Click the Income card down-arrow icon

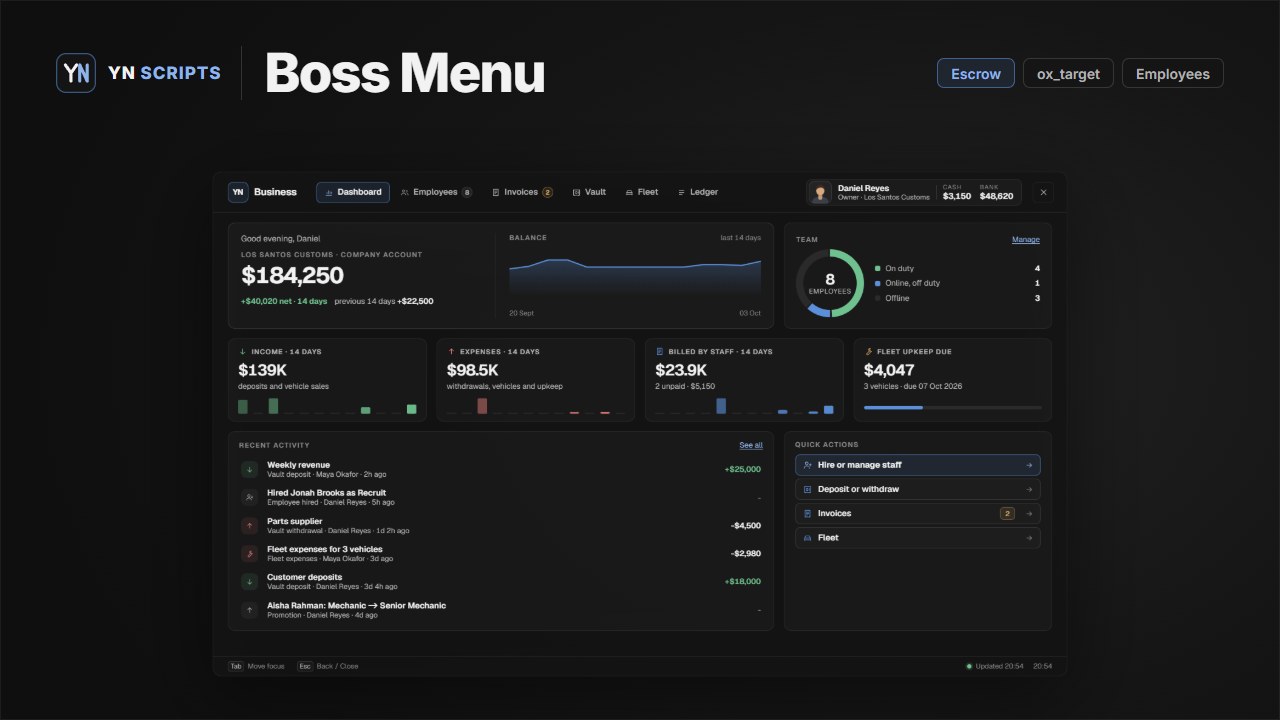(x=242, y=352)
